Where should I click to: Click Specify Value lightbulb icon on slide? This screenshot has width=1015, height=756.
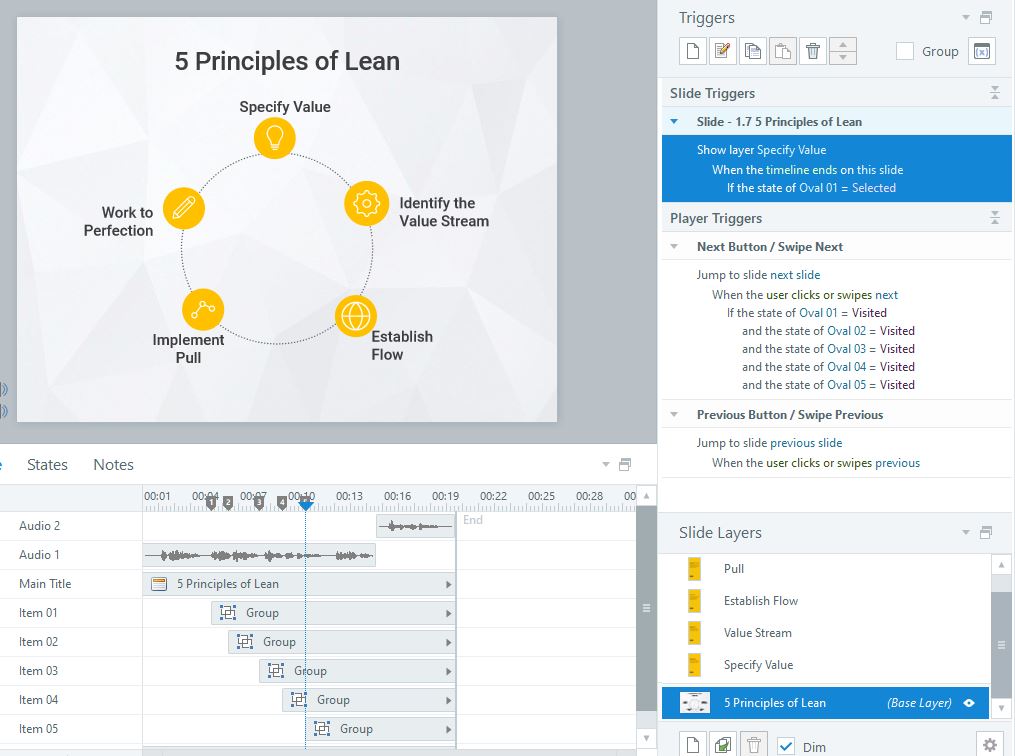274,138
